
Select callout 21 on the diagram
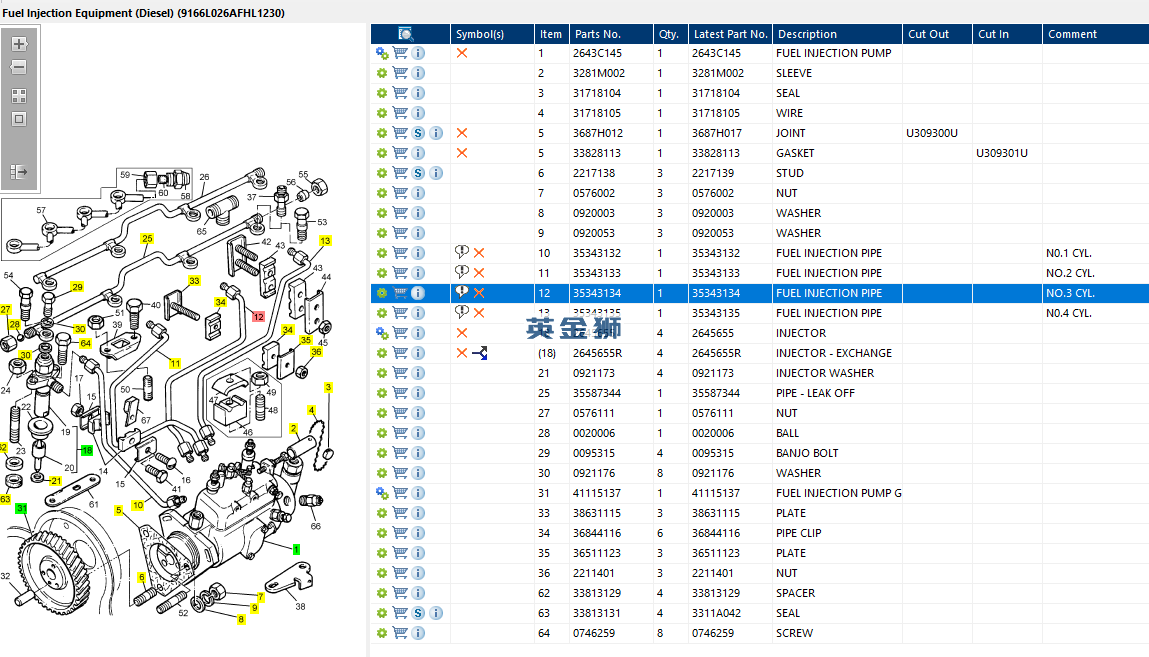coord(56,480)
